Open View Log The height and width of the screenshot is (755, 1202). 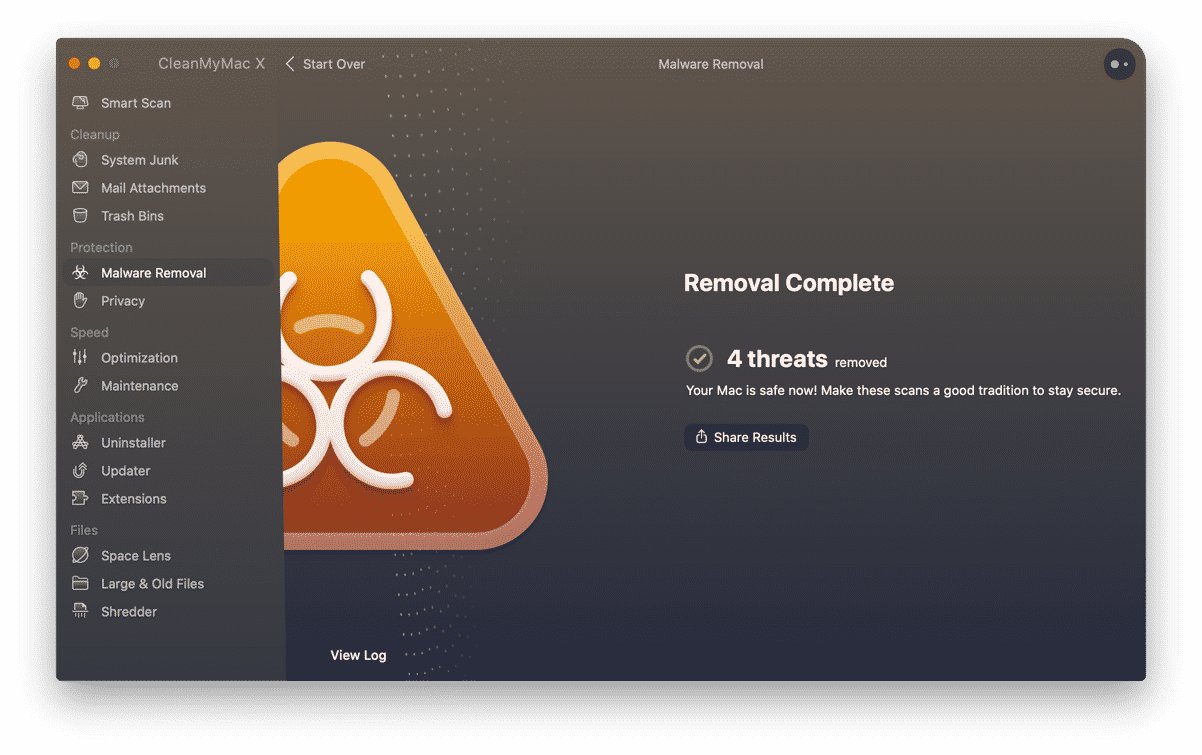(358, 655)
